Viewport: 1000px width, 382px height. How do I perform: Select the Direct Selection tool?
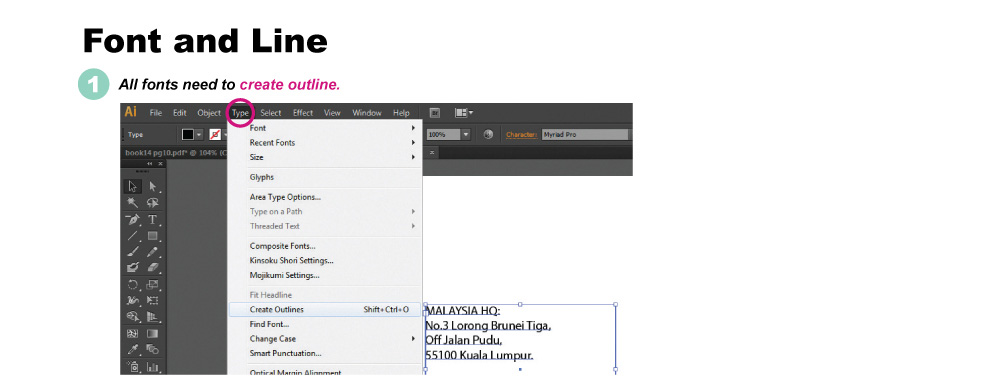pos(153,186)
